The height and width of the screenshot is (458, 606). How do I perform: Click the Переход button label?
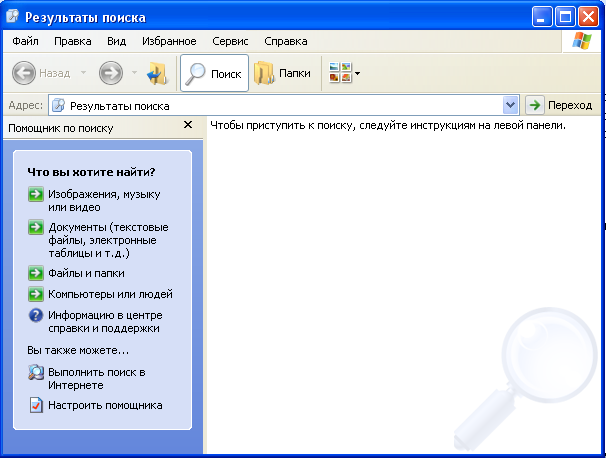[570, 105]
